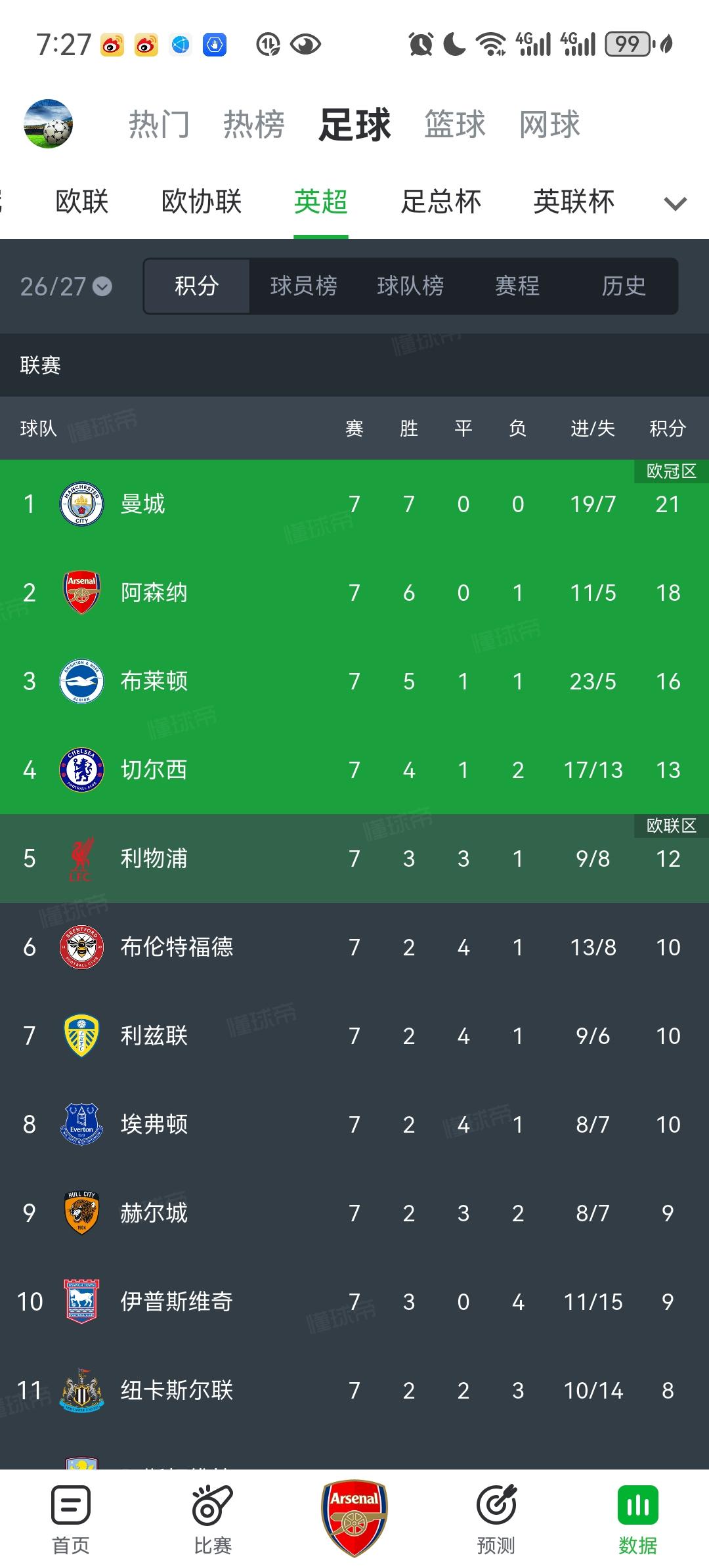Viewport: 709px width, 1568px height.
Task: Tap the Everton club crest
Action: coord(81,1125)
